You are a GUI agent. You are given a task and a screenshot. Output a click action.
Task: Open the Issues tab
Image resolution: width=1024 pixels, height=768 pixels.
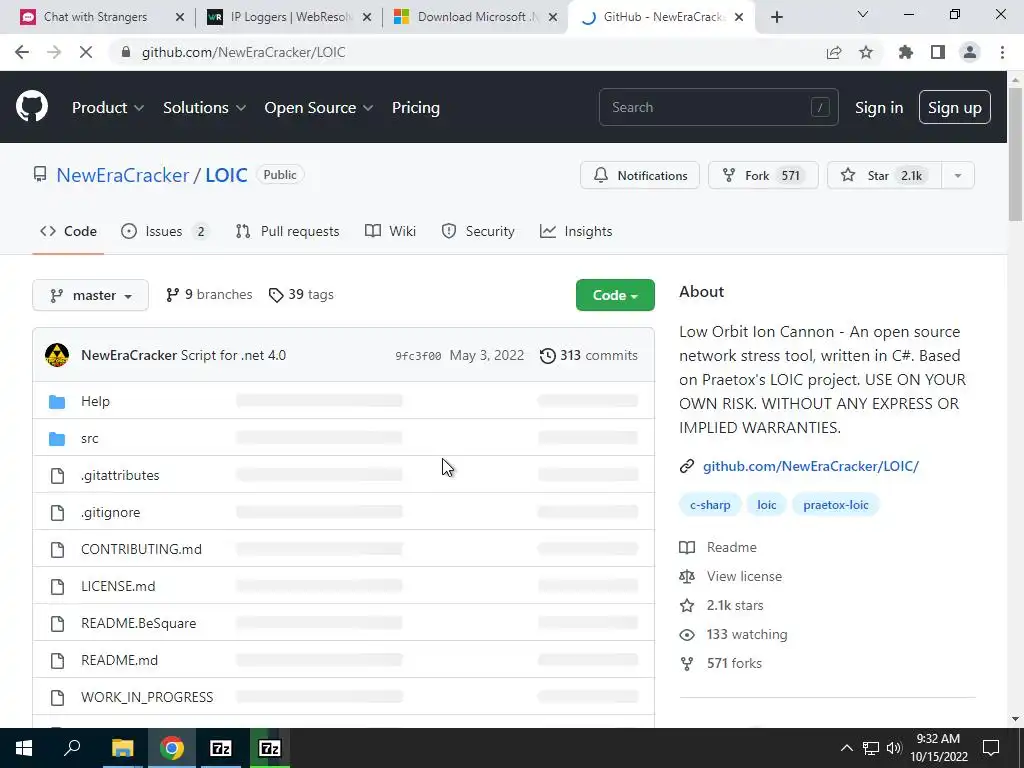pos(165,231)
